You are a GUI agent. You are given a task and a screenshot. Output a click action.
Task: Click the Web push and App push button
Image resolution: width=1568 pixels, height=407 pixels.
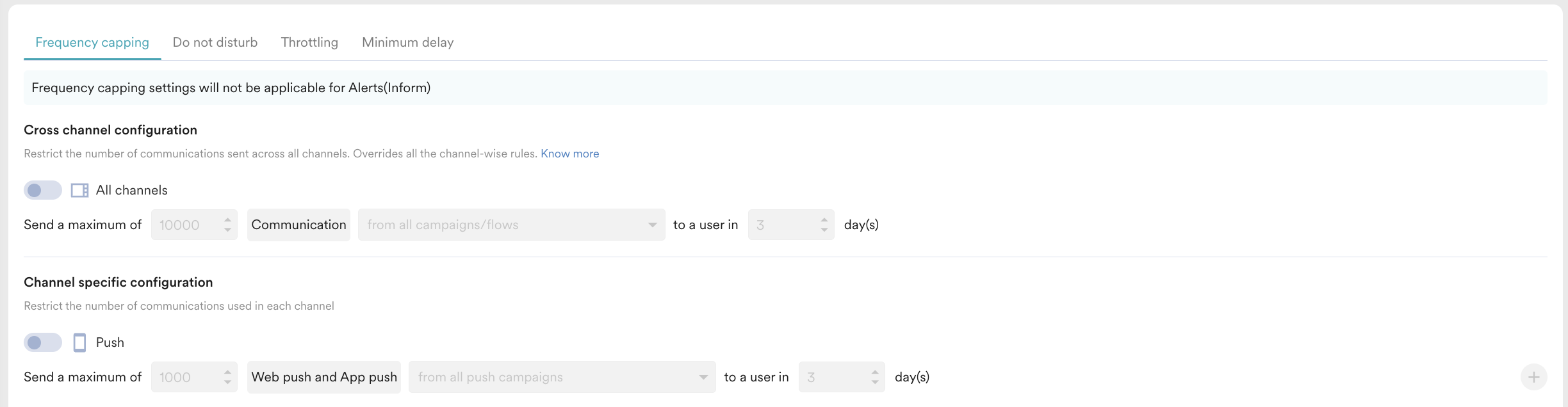coord(324,377)
